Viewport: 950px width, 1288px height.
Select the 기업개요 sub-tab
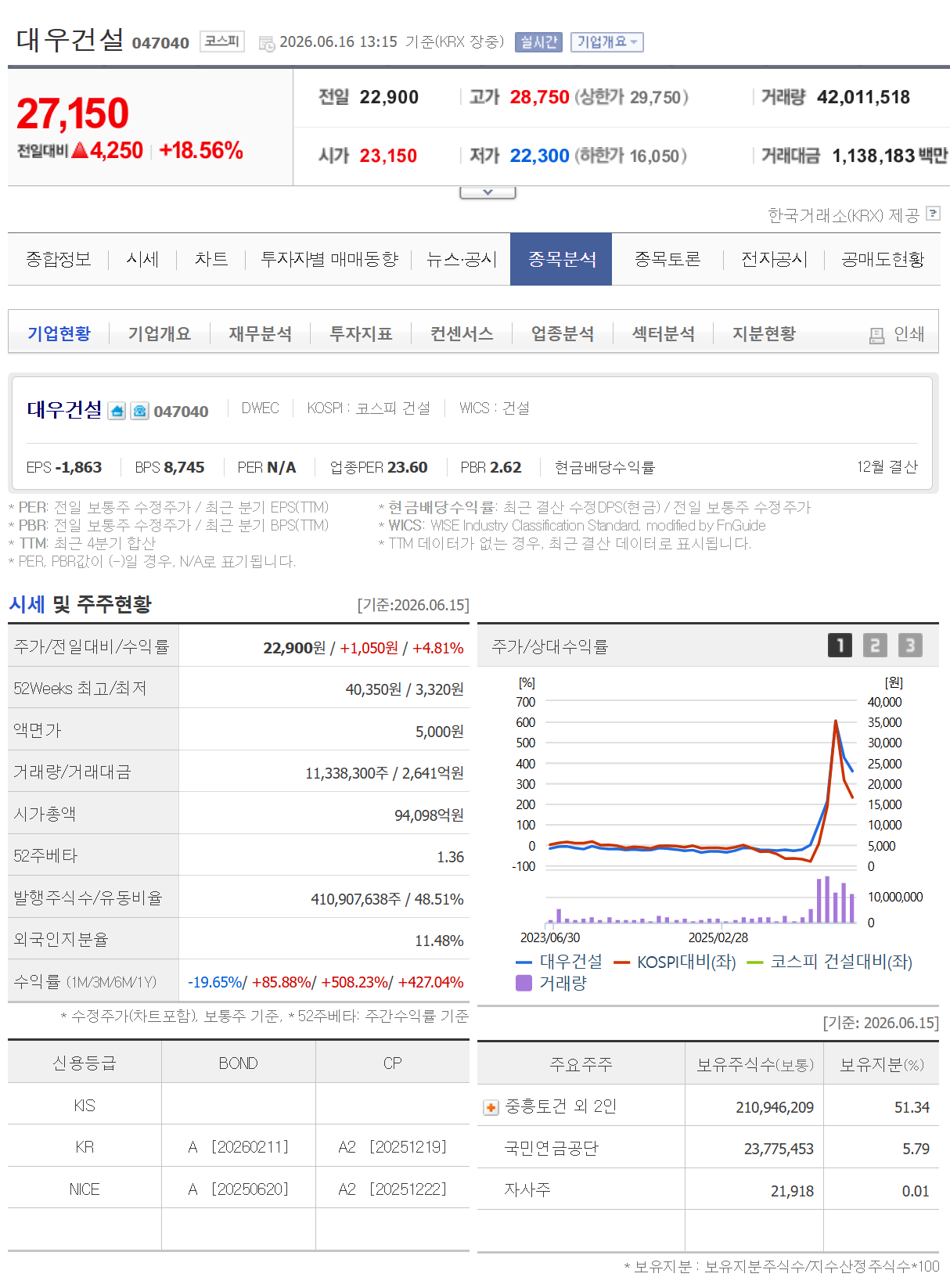pos(160,334)
